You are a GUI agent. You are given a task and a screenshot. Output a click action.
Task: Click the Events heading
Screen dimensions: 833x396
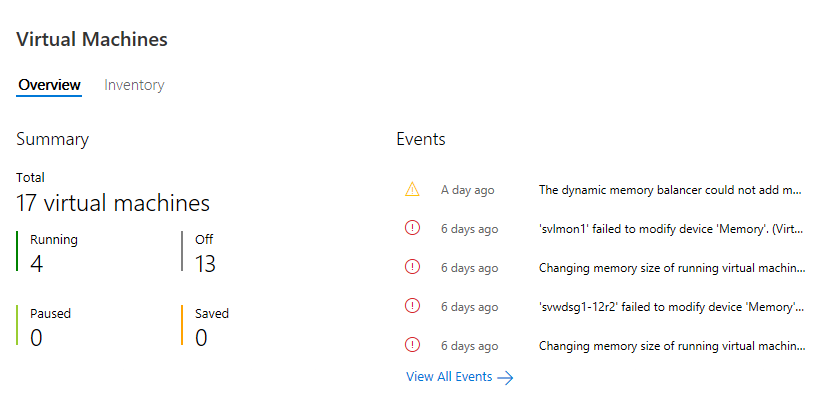(x=421, y=139)
